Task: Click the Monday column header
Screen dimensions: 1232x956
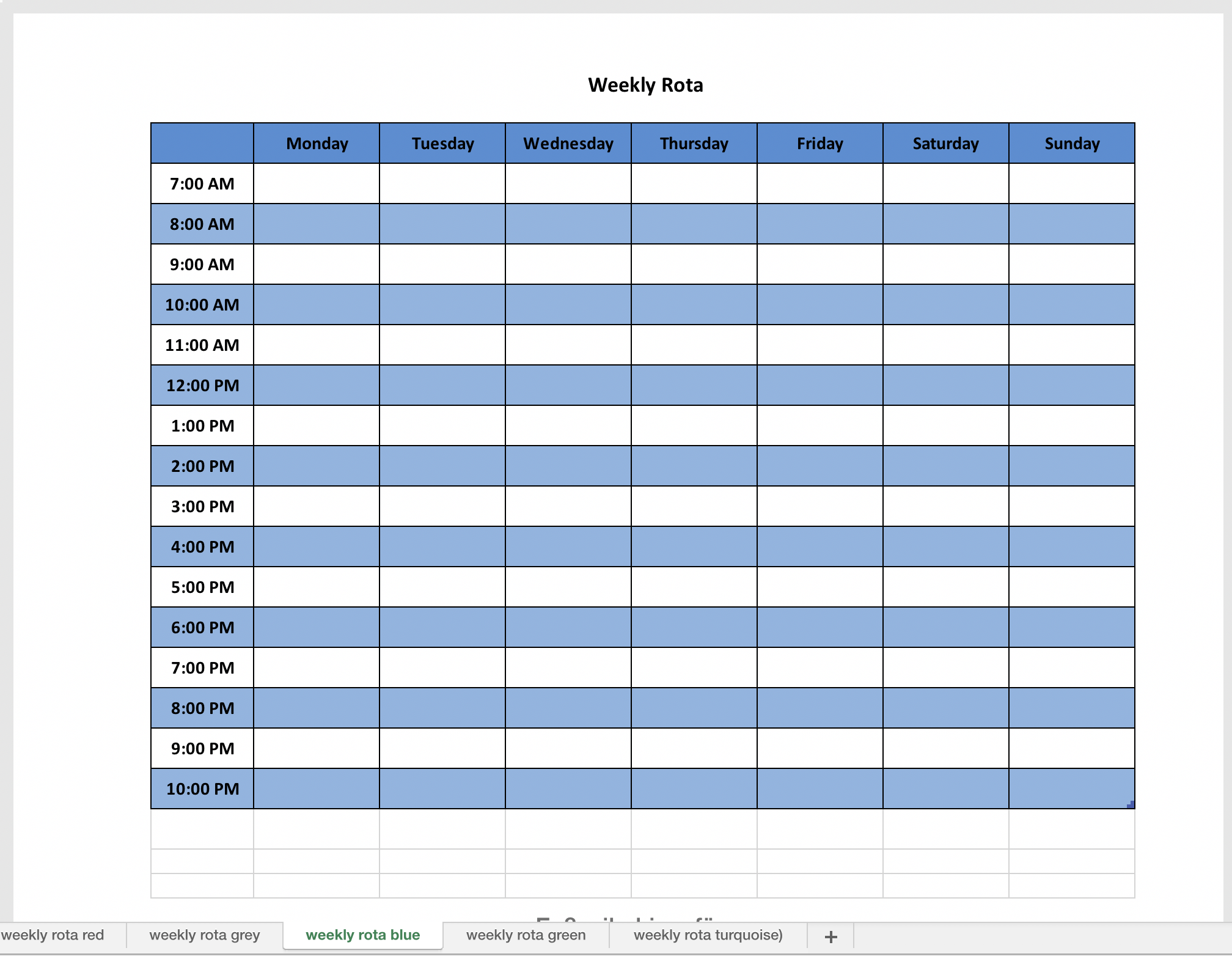Action: click(x=317, y=143)
